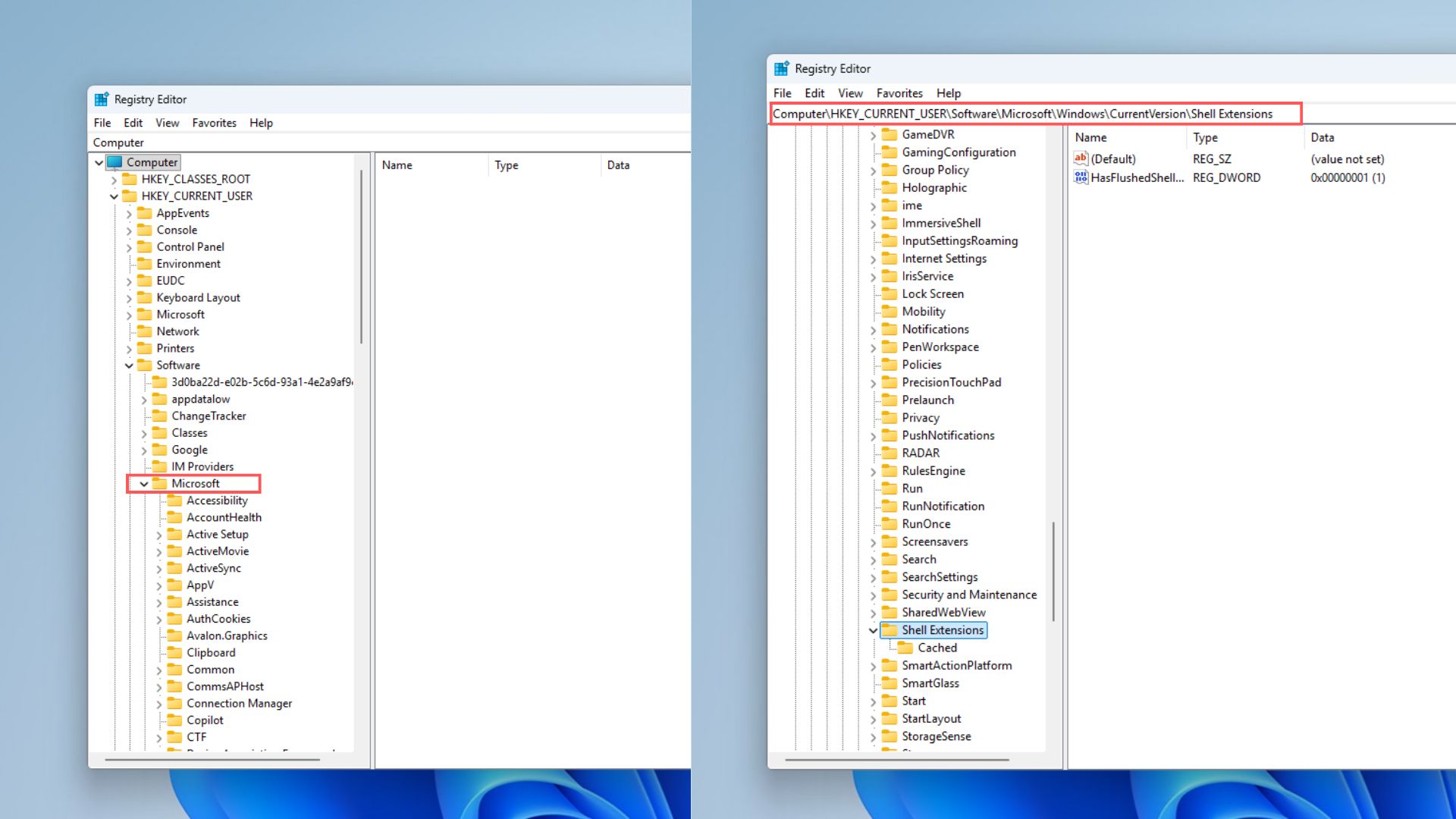Click the Registry Editor title bar icon

coord(100,99)
